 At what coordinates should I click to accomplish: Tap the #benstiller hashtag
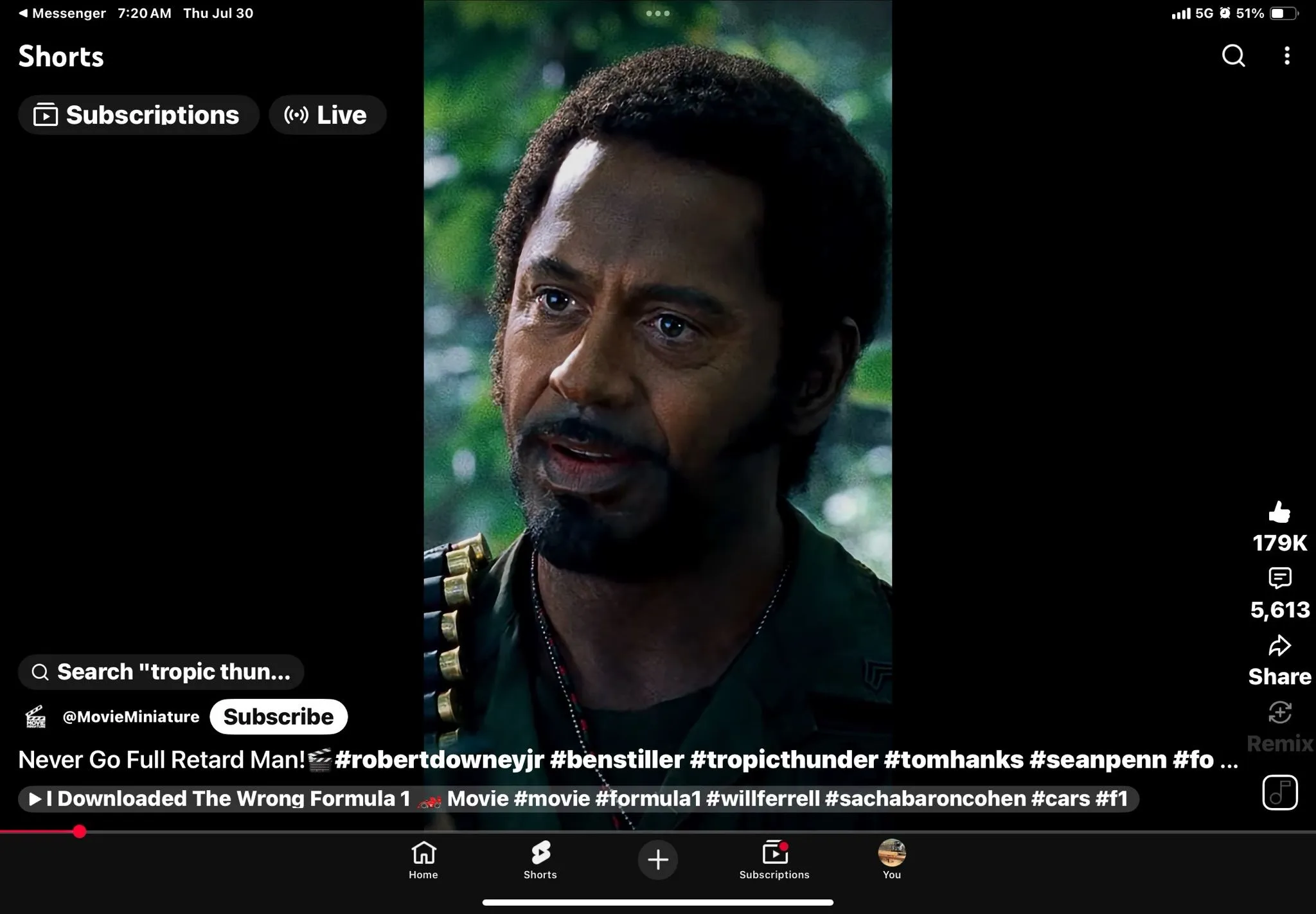click(617, 760)
